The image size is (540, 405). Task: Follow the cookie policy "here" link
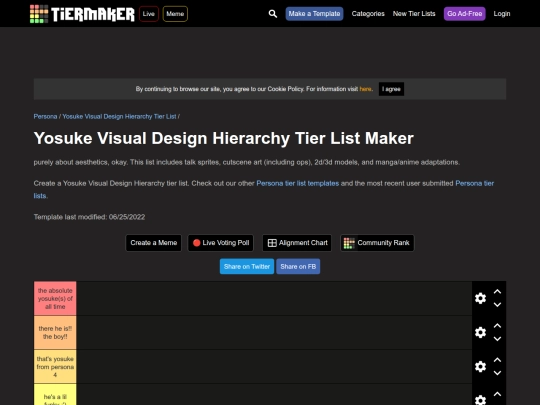[x=365, y=89]
